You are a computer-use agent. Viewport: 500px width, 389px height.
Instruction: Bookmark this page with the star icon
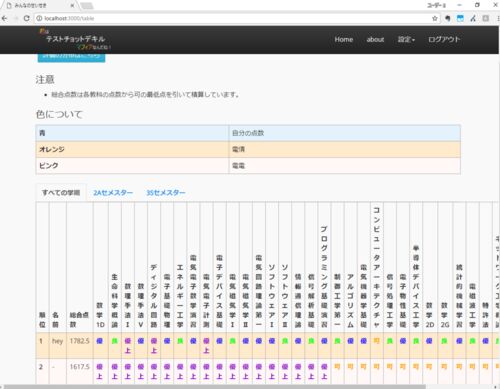(x=435, y=18)
